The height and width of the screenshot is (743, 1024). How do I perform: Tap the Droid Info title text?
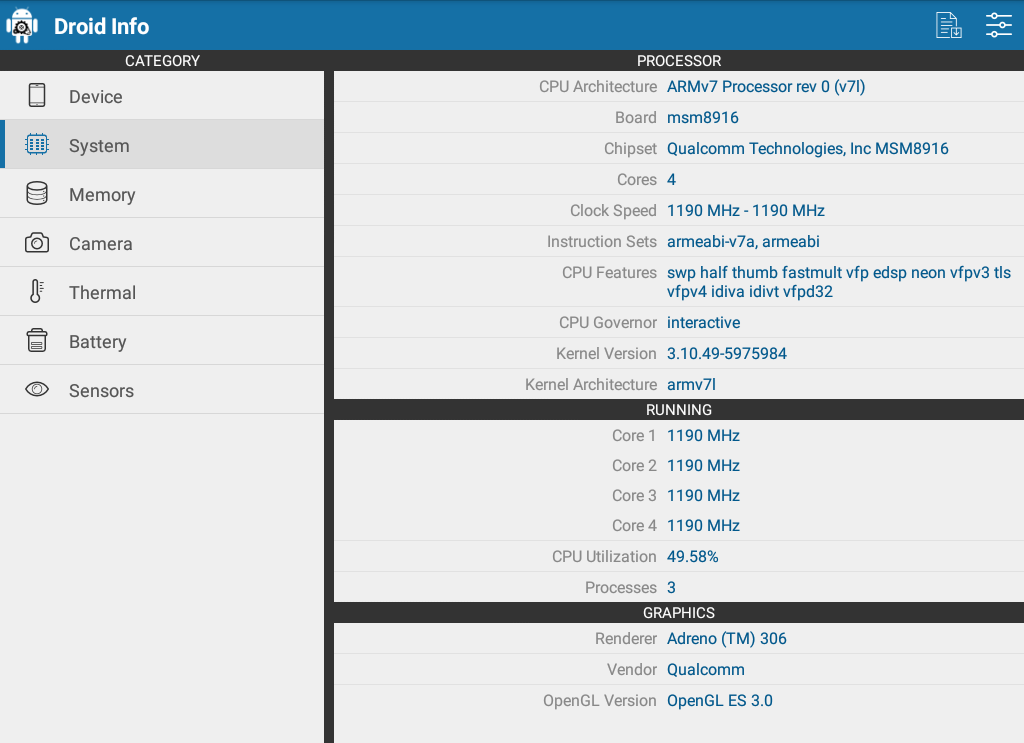coord(101,26)
